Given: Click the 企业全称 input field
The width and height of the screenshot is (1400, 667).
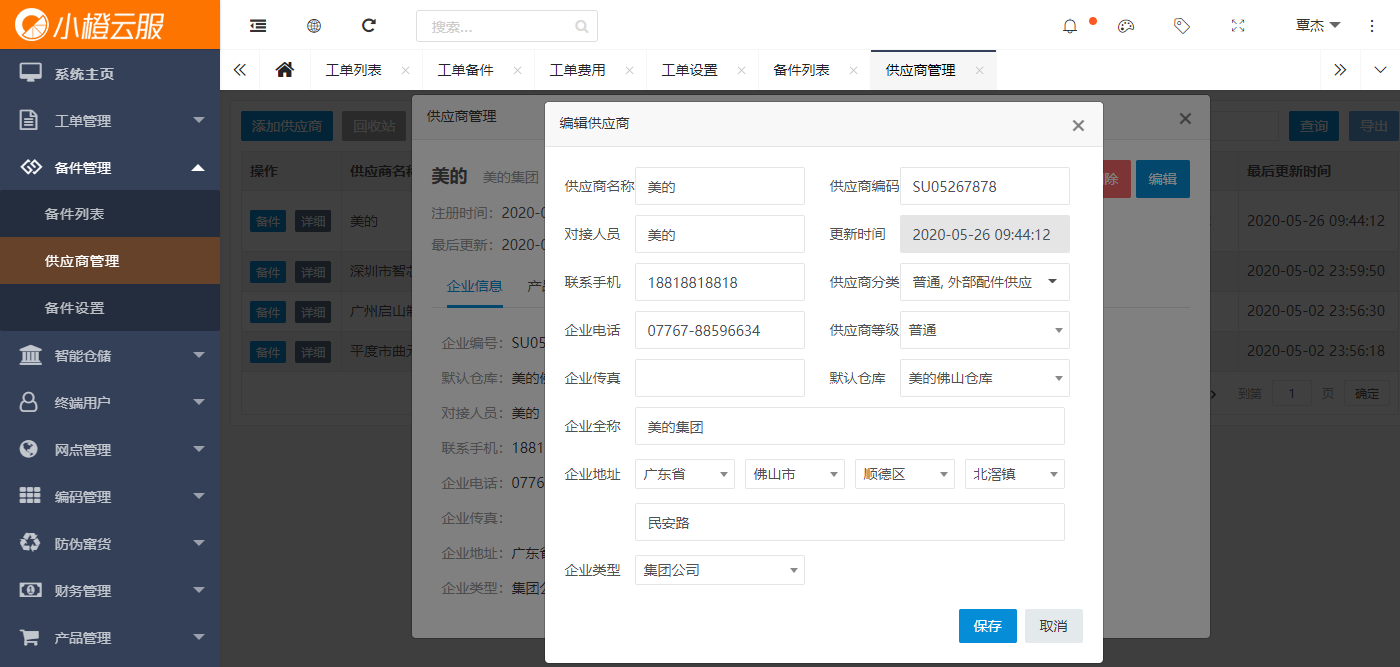Looking at the screenshot, I should click(850, 426).
